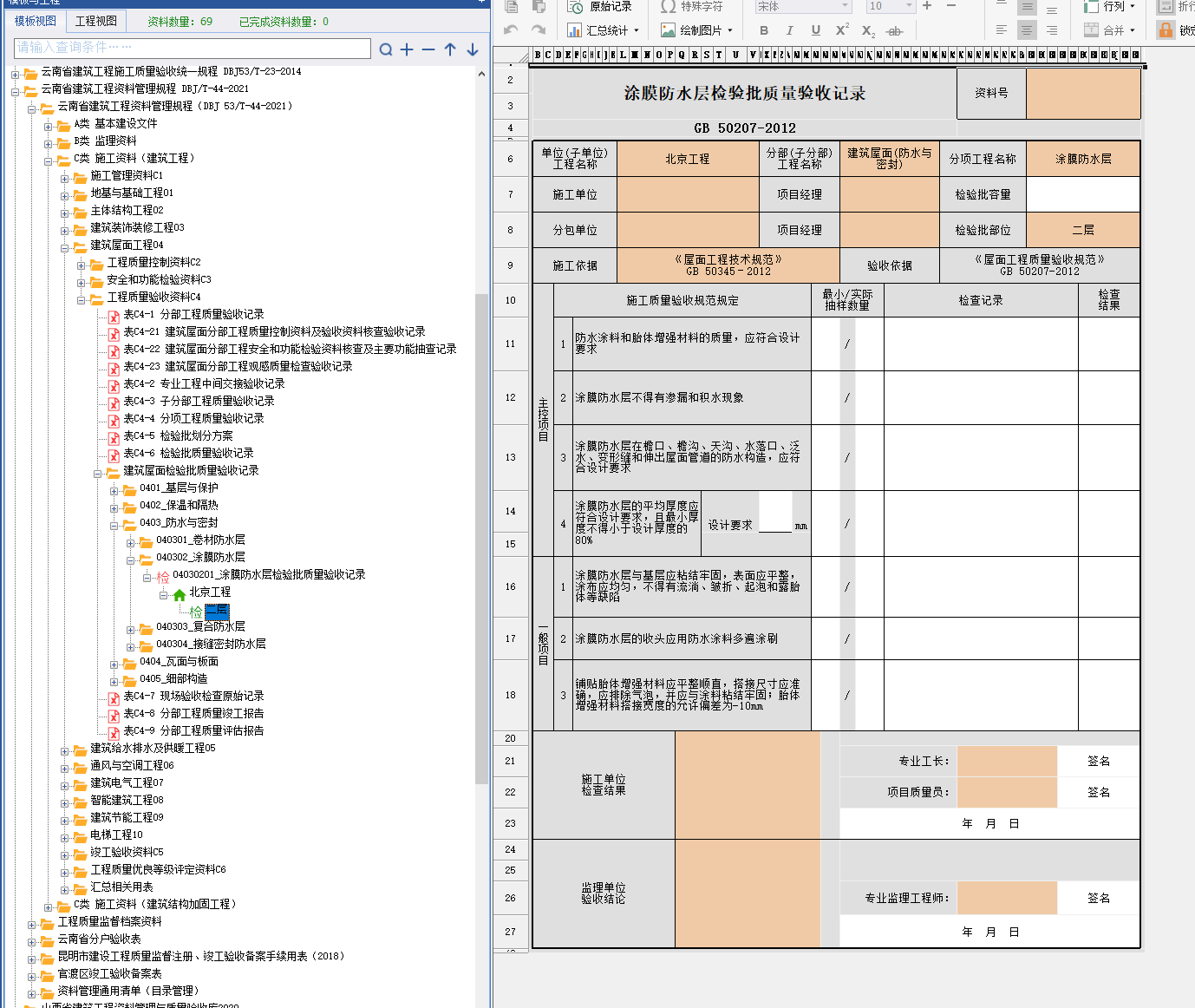The image size is (1195, 1008).
Task: Set middle vertical alignment in top row
Action: click(1027, 7)
